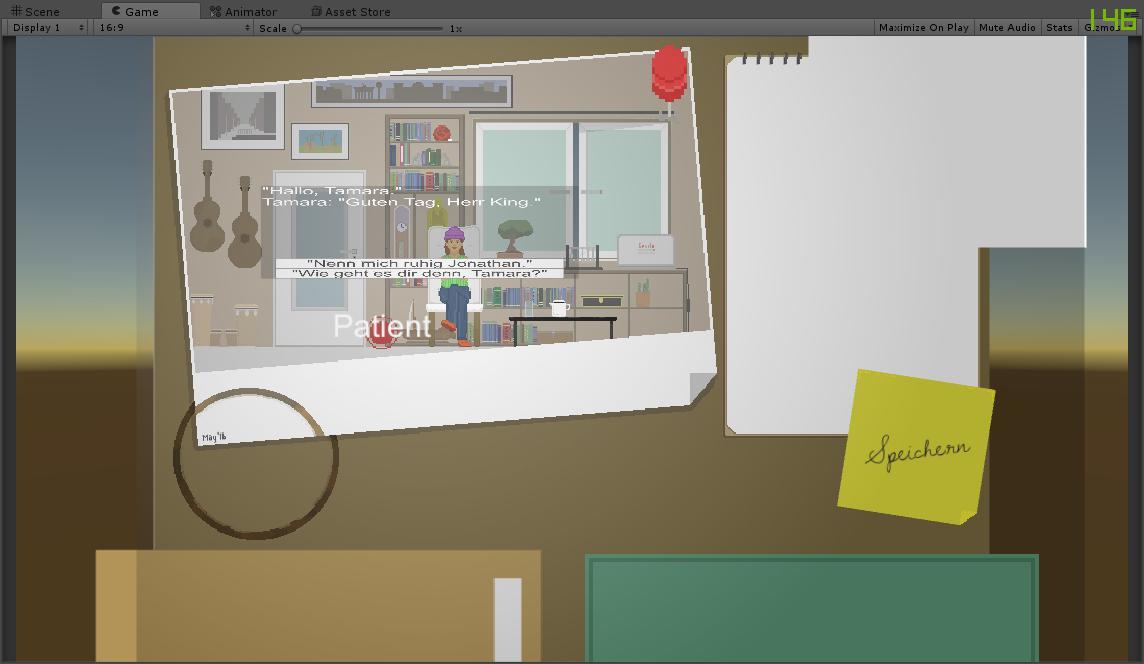Viewport: 1144px width, 664px height.
Task: Click the white mug on the table
Action: point(559,307)
